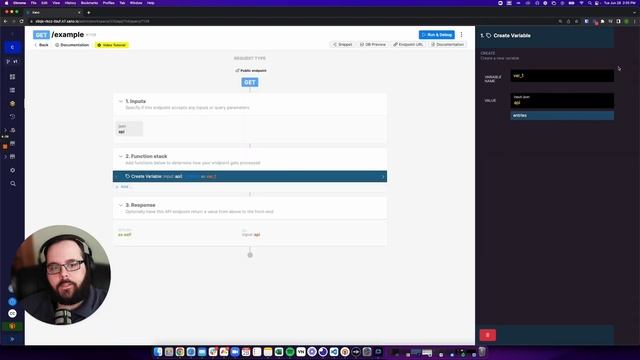Open the marketplace storefront icon in sidebar
The width and height of the screenshot is (640, 360).
(12, 144)
